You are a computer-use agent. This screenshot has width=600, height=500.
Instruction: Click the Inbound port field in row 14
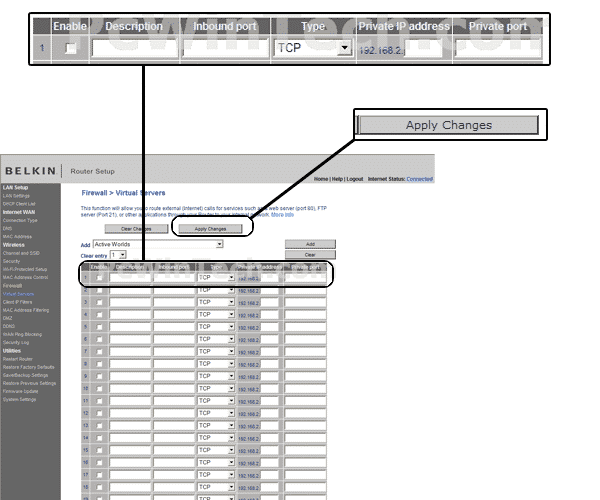pyautogui.click(x=174, y=438)
